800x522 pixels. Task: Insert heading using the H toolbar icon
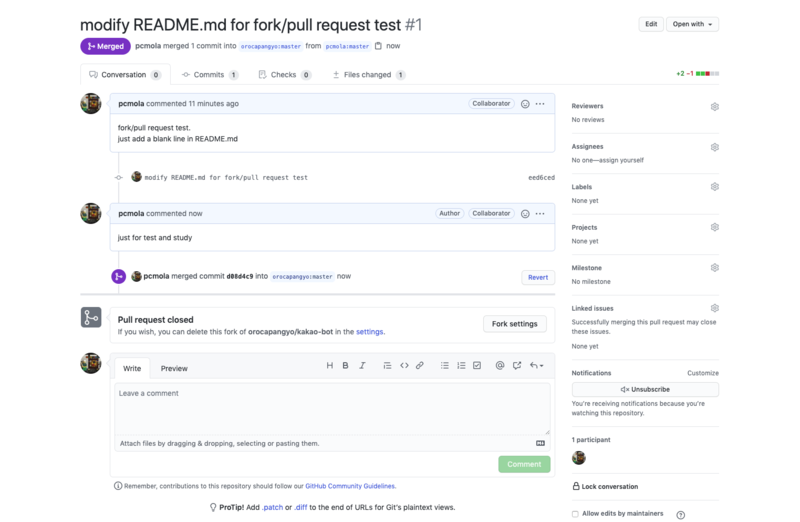[x=330, y=365]
